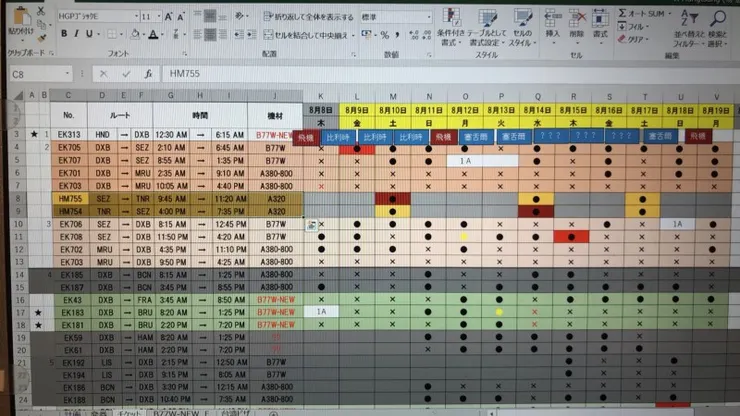Toggle Bold formatting
Screen dimensions: 740x416
click(64, 34)
